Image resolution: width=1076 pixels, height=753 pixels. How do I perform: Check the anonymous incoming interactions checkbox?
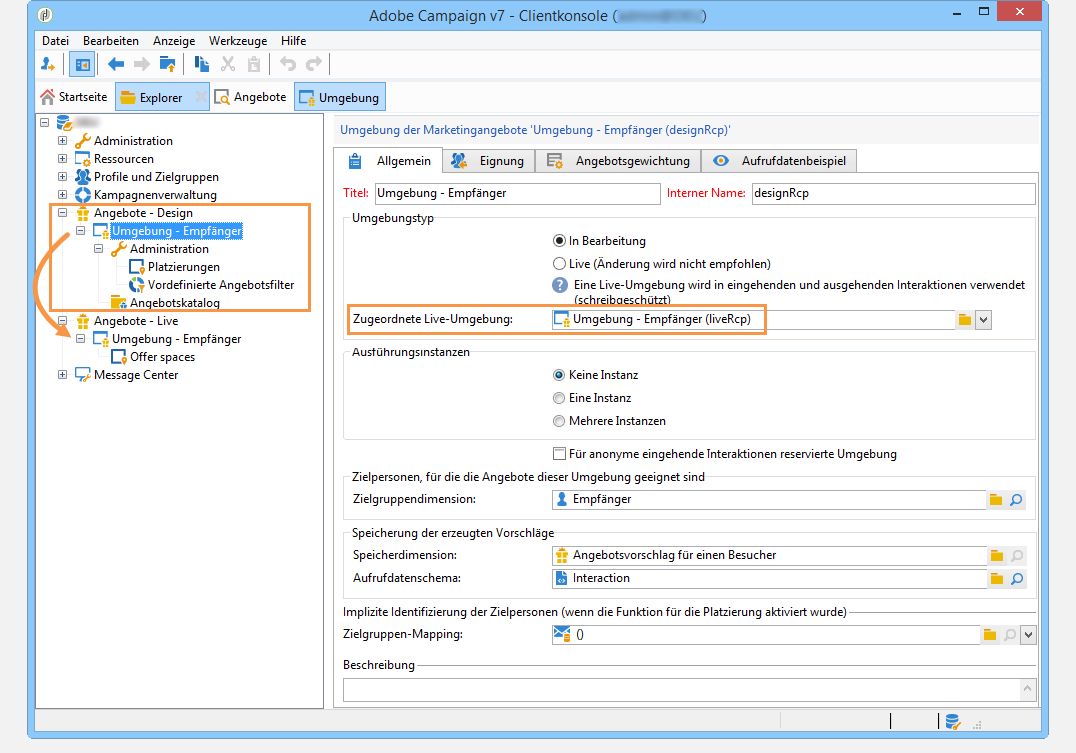click(559, 454)
